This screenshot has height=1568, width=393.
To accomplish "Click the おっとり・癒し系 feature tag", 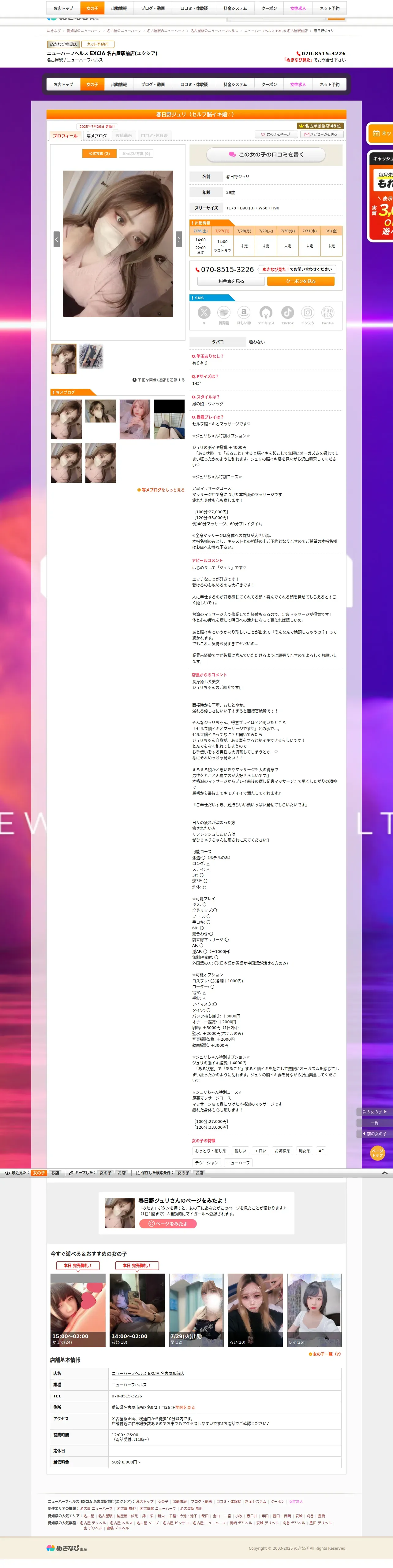I will point(210,1150).
